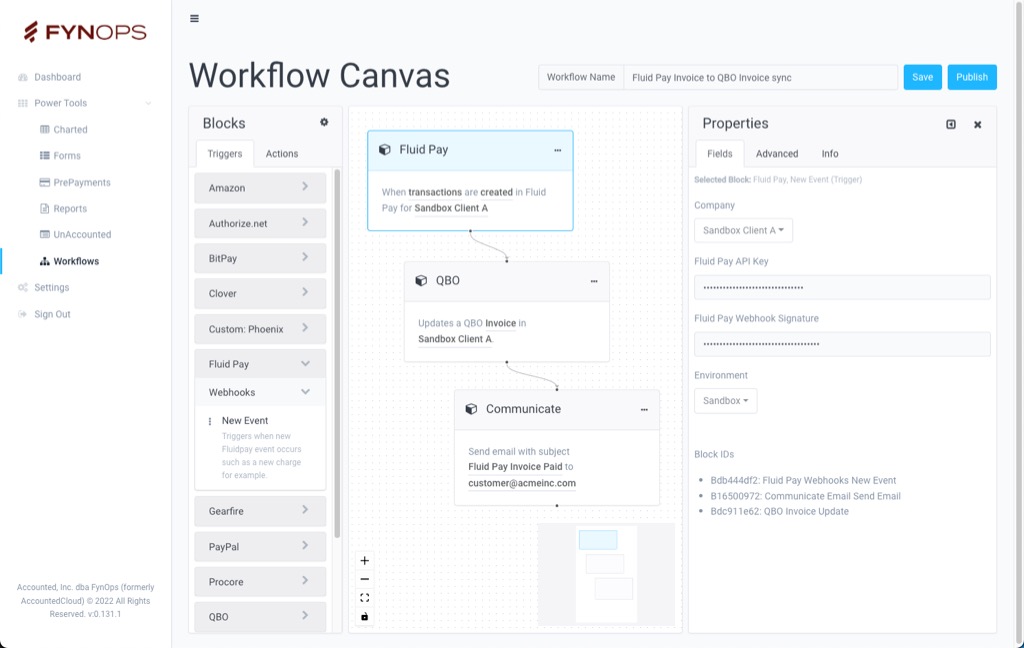Click the Workflows sitemap icon

44,261
